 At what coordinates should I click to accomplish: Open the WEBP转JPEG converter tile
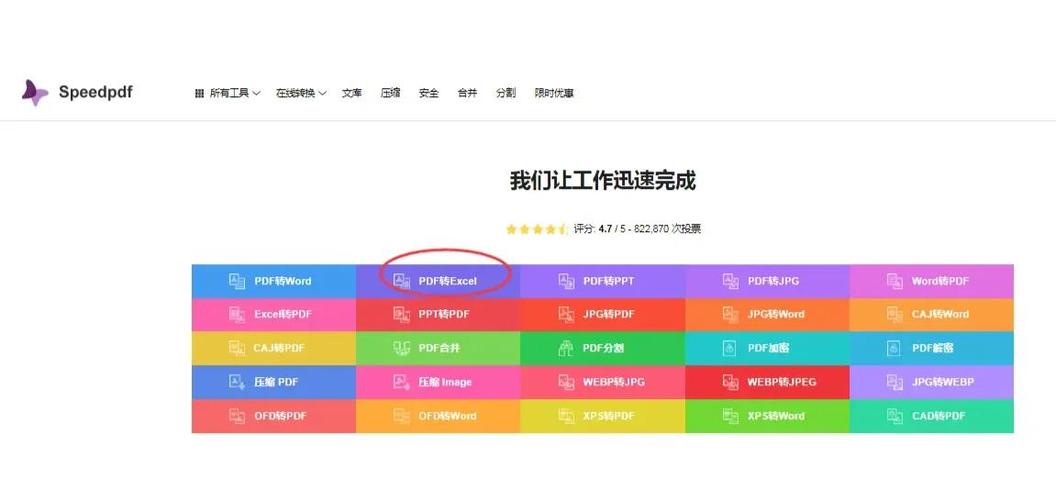[767, 382]
